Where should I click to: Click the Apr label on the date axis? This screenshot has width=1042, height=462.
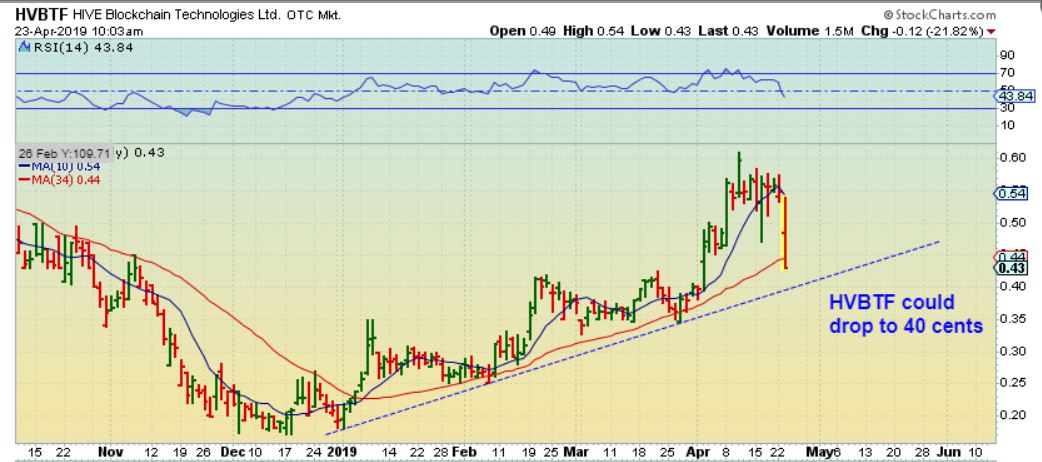[x=697, y=452]
